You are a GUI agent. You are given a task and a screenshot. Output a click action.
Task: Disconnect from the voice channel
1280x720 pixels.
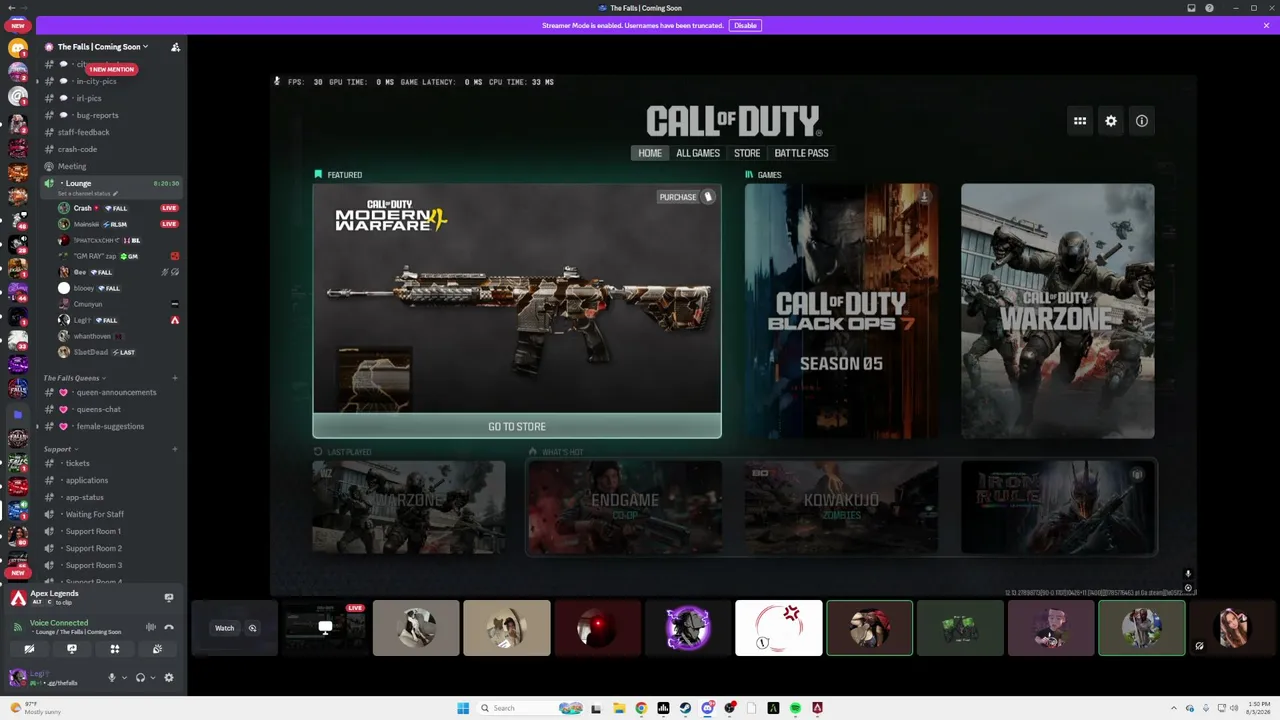[169, 627]
